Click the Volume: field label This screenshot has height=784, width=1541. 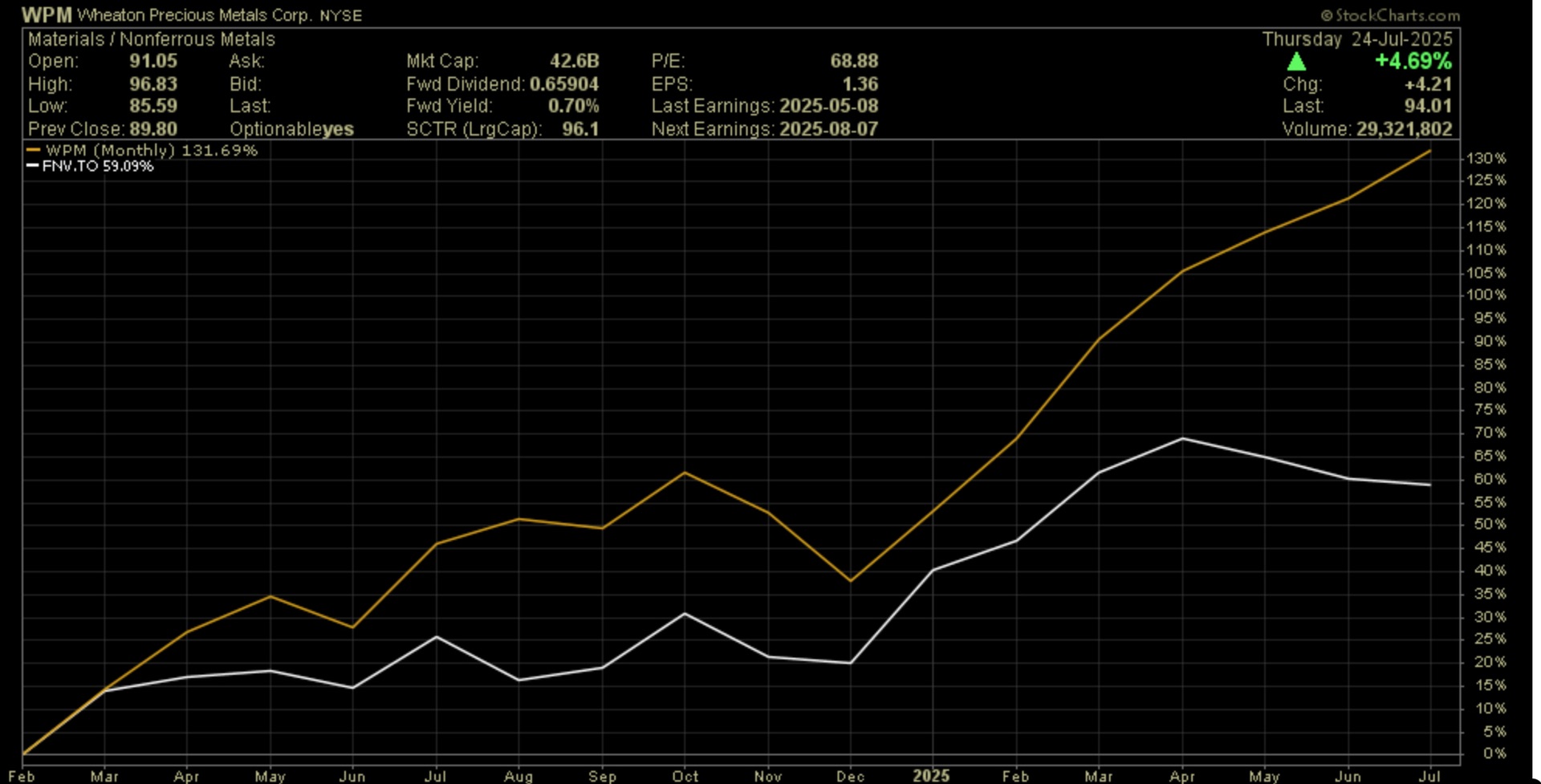1316,129
